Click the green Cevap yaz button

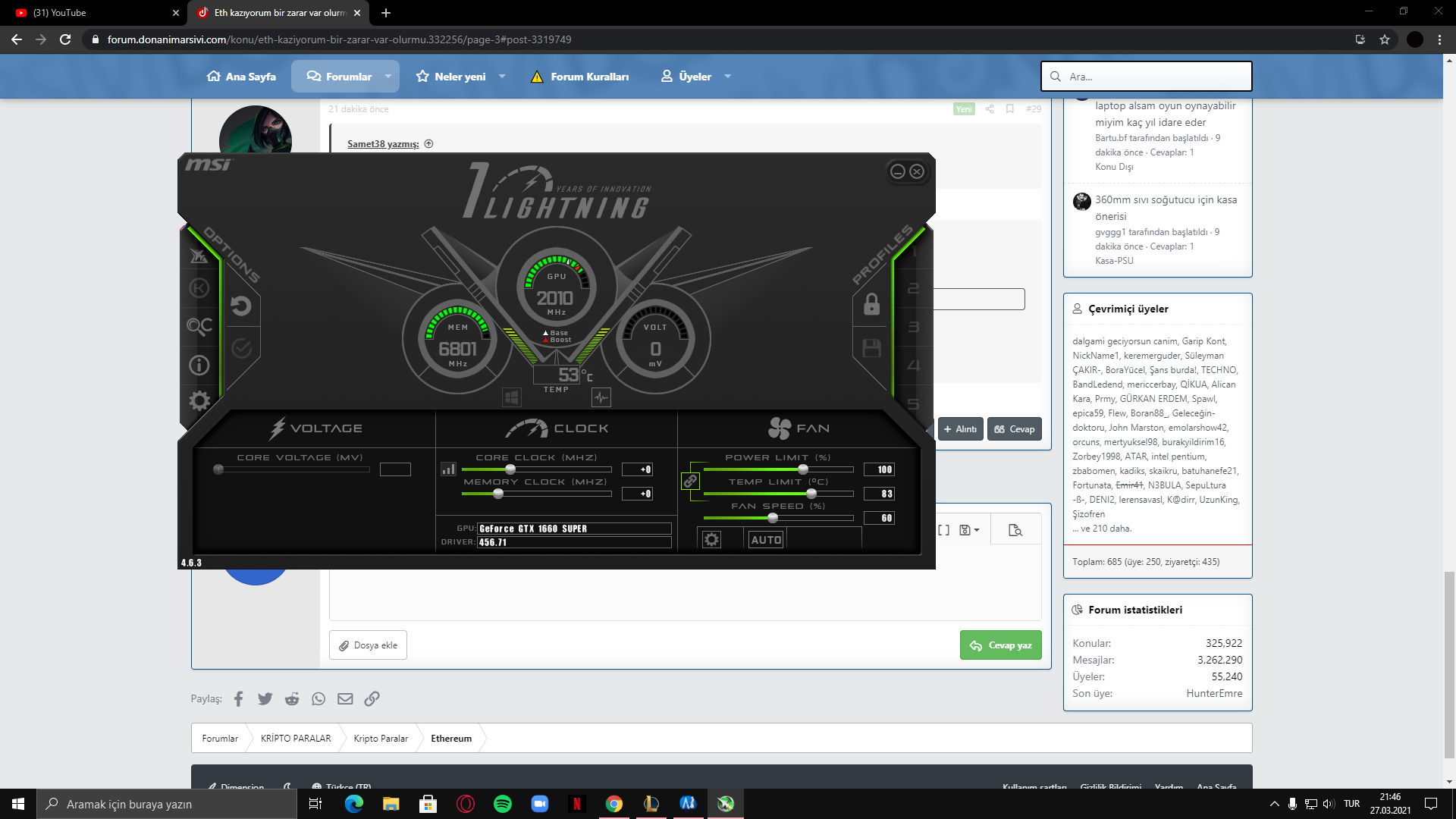(1000, 645)
